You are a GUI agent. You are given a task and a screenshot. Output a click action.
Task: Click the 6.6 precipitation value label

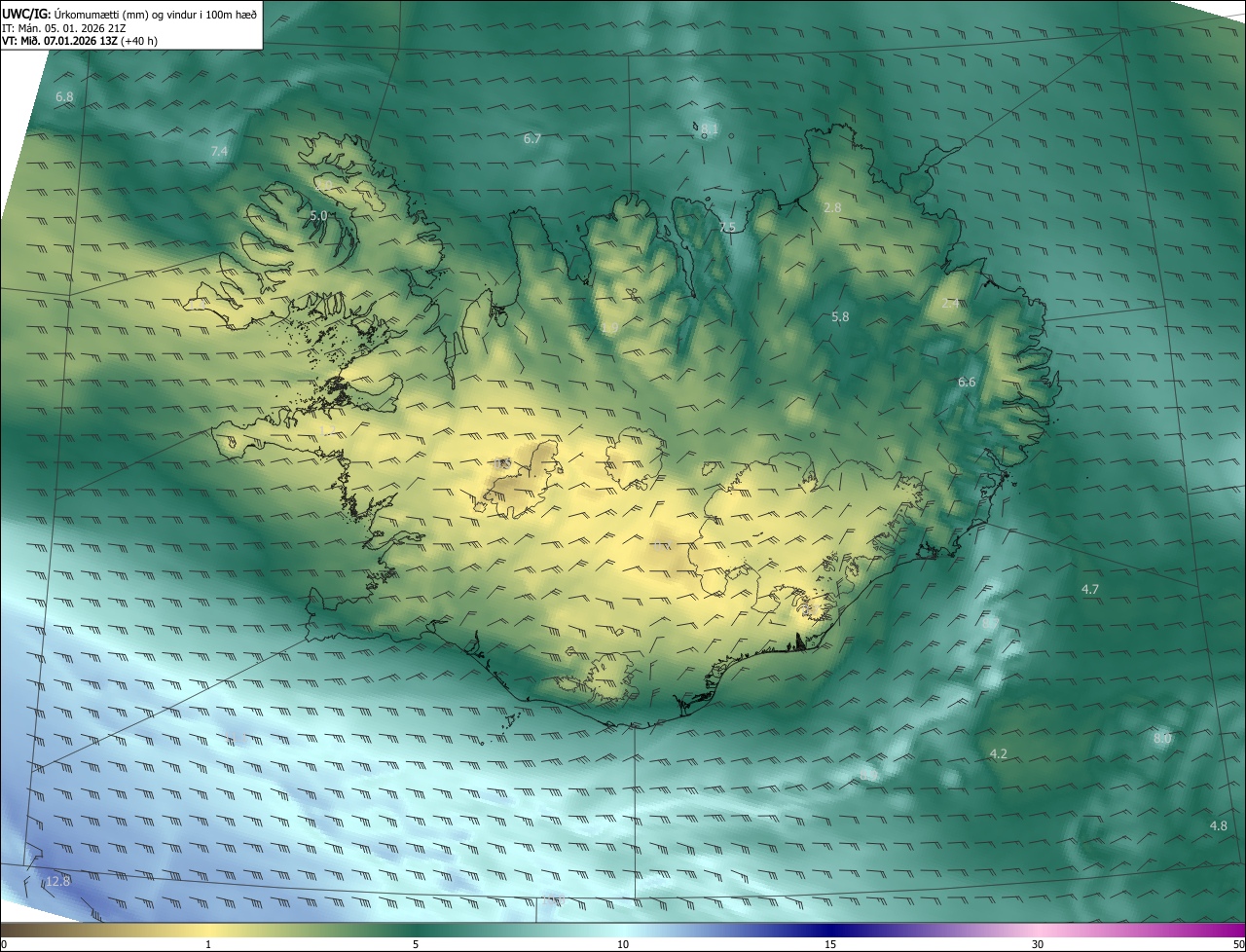coord(967,383)
